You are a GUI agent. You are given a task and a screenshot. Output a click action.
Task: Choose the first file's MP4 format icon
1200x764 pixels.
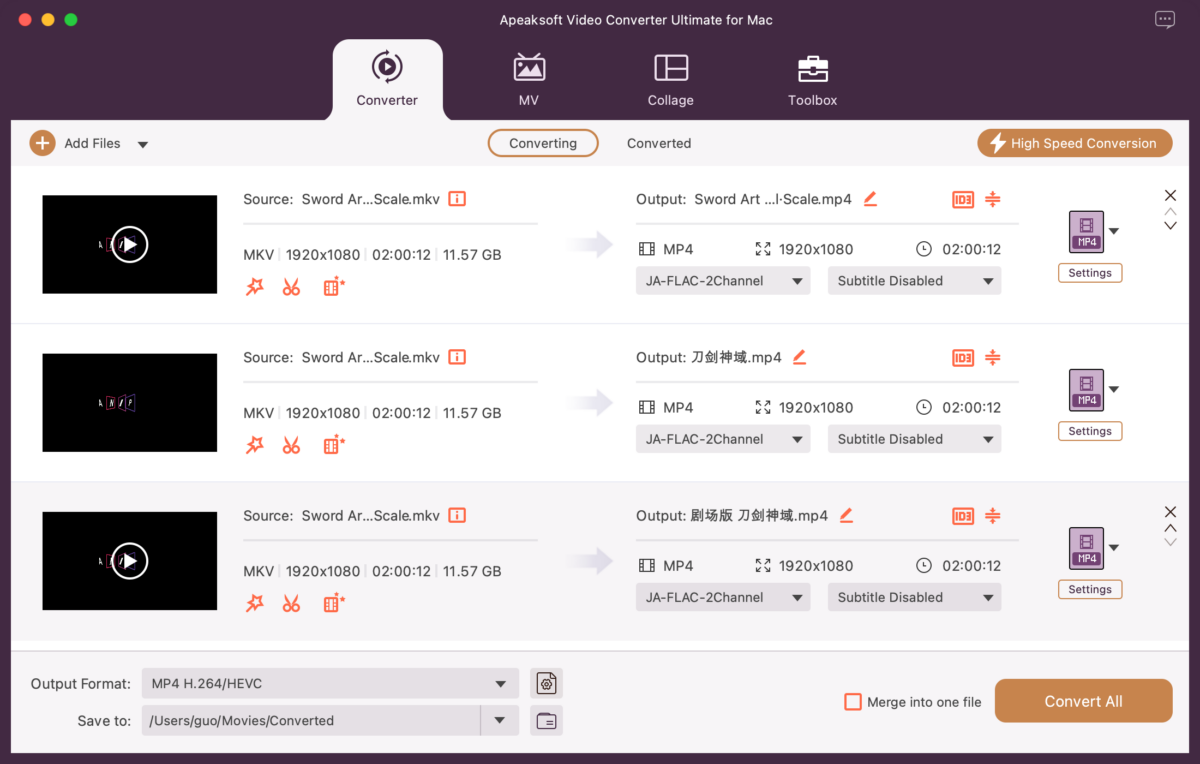coord(1086,231)
